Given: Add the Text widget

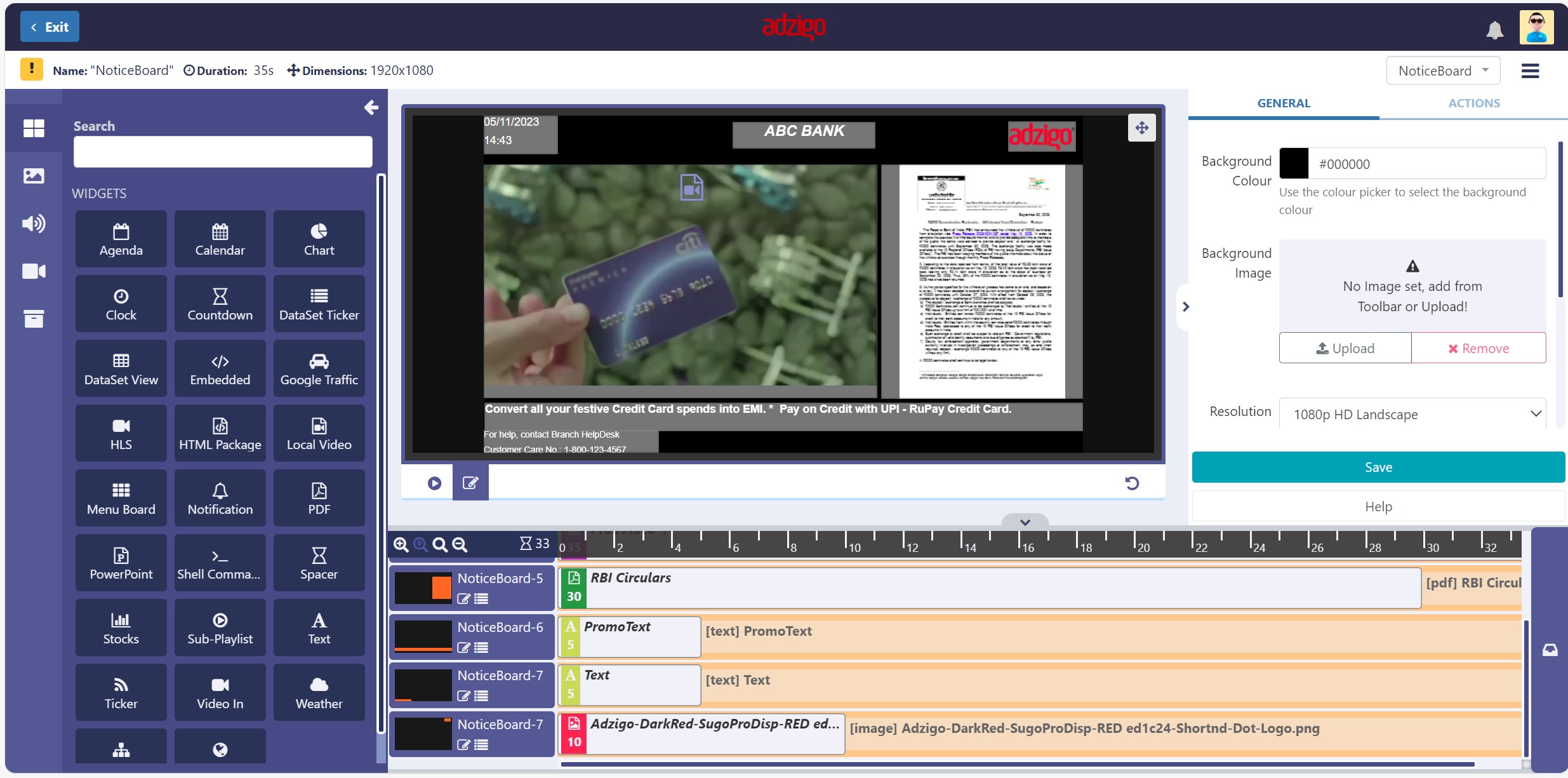Looking at the screenshot, I should [319, 627].
